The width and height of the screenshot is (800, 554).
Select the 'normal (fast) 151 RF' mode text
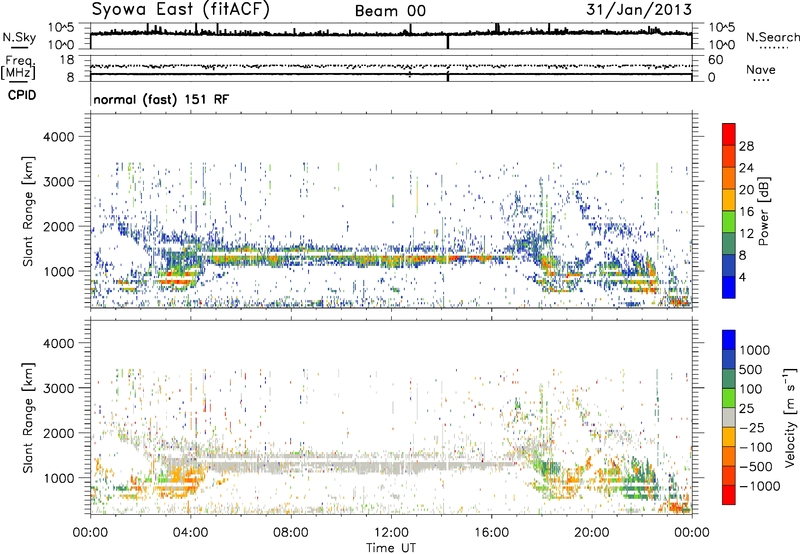(x=161, y=99)
